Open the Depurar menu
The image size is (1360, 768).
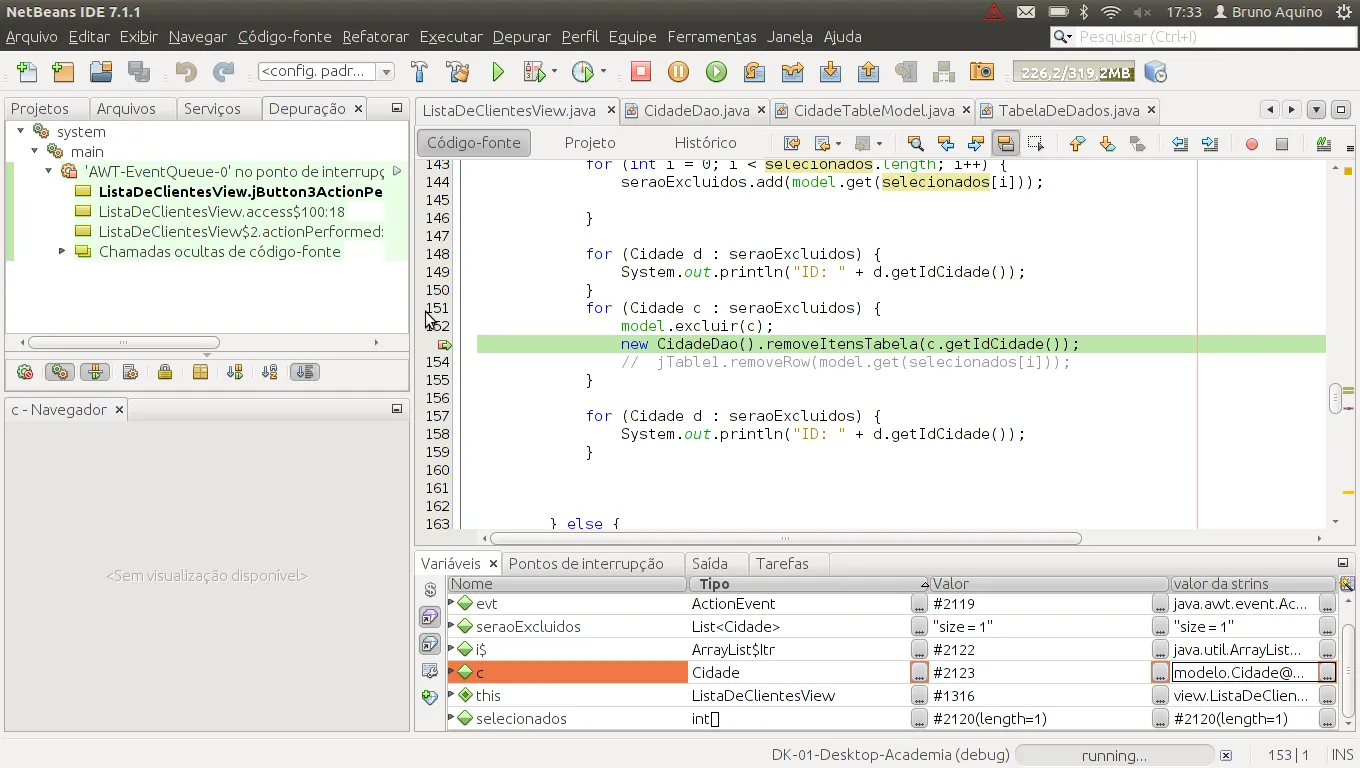(521, 37)
